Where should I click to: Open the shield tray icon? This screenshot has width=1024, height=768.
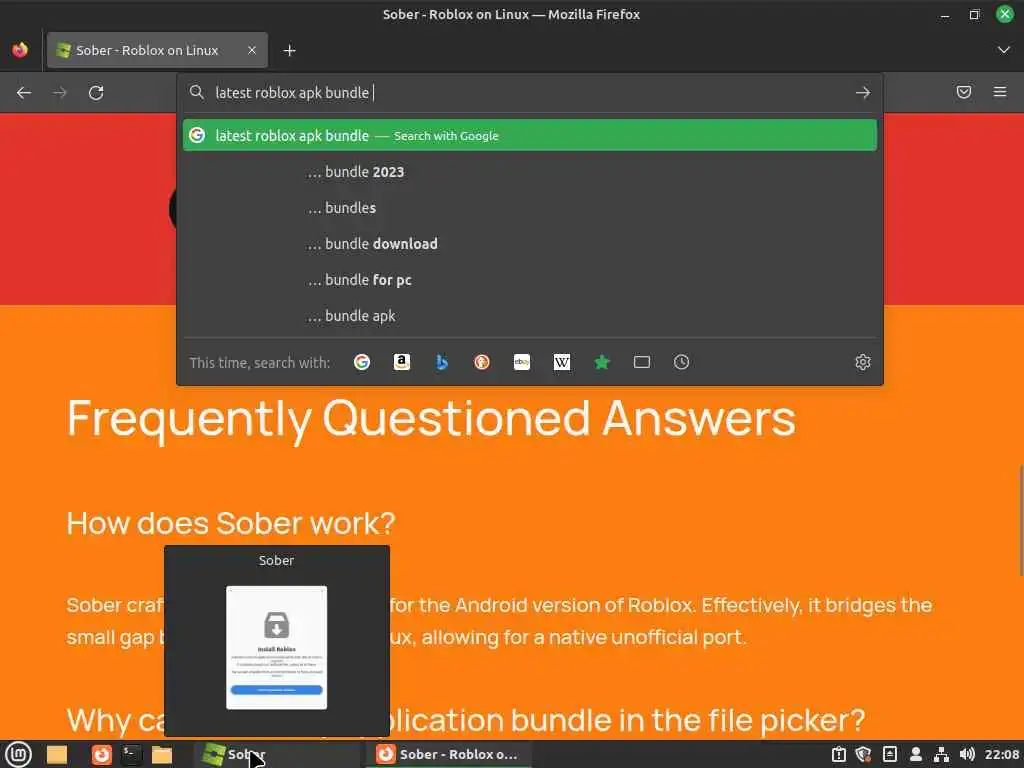point(863,754)
